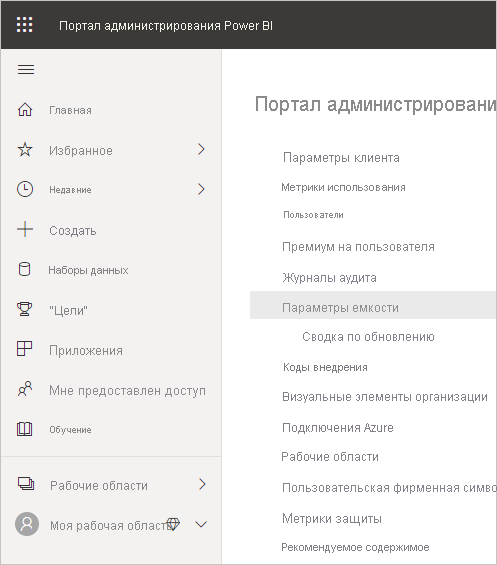Click the "Цели" trophy icon
This screenshot has height=565, width=497.
[25, 309]
